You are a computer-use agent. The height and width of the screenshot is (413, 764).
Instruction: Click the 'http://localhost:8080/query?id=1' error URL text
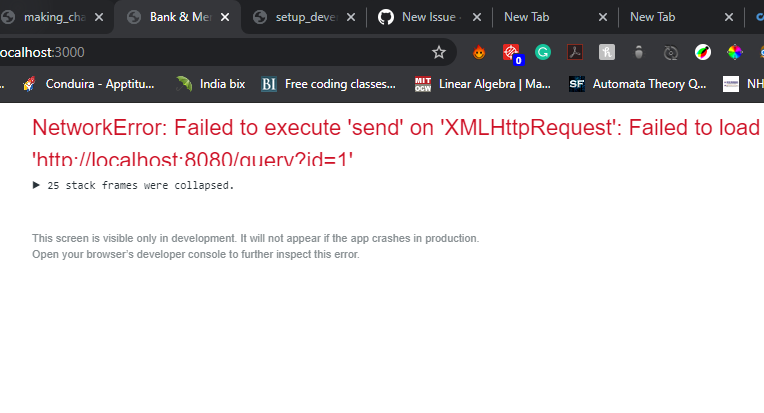pyautogui.click(x=192, y=159)
